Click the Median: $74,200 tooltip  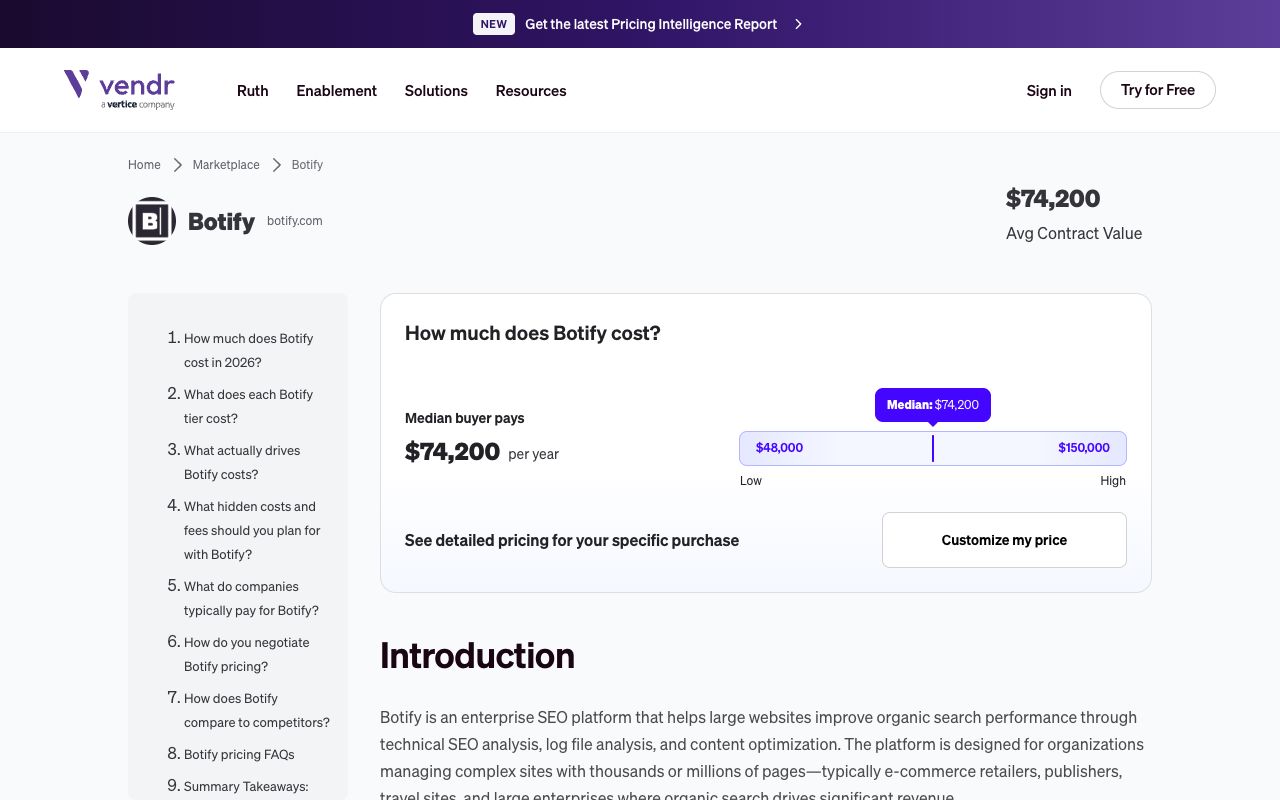933,405
